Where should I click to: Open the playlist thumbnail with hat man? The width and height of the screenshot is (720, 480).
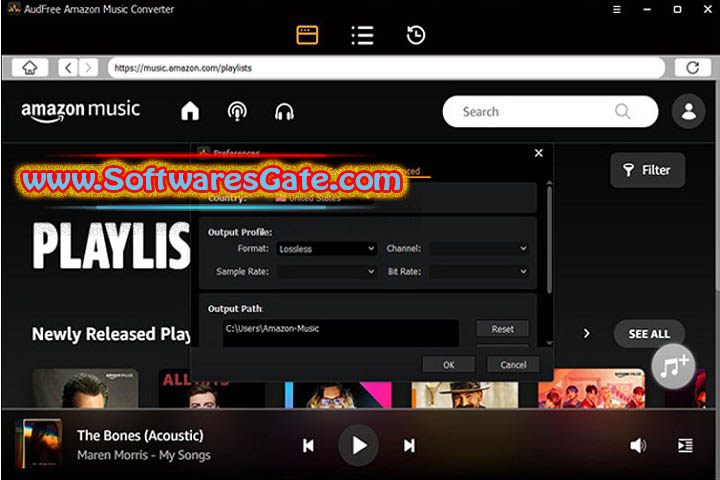[x=465, y=394]
